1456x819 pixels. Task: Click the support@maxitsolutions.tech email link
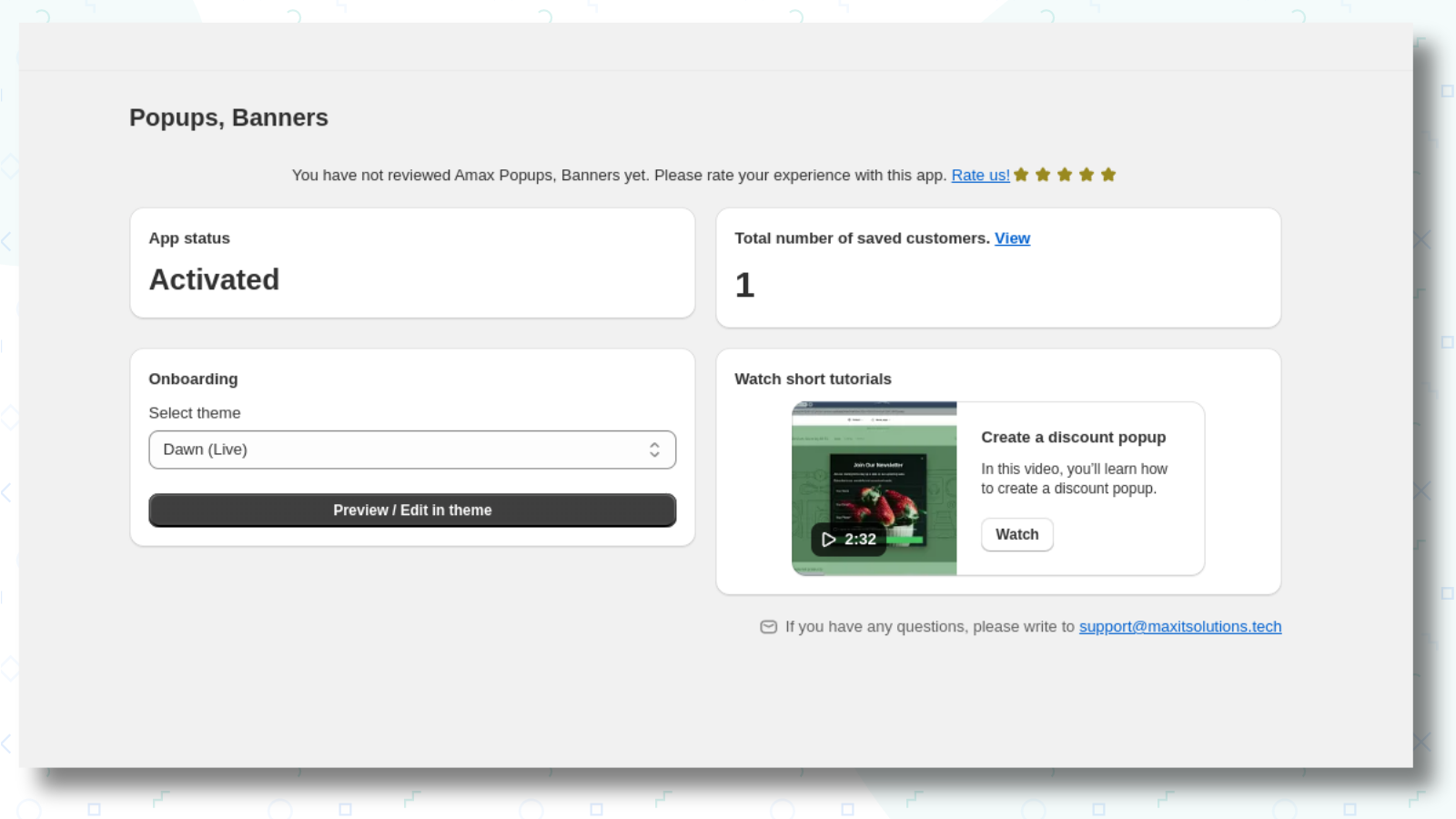(1180, 627)
